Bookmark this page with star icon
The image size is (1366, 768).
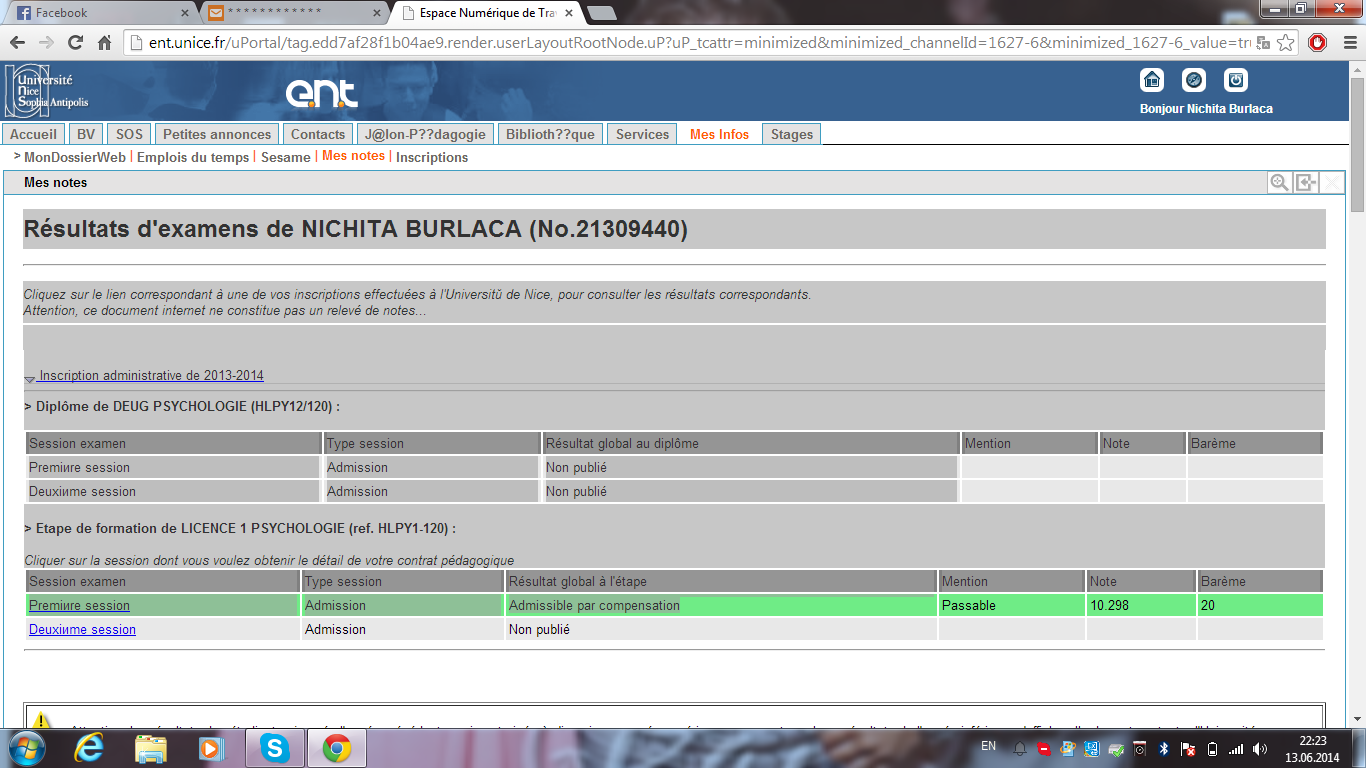(x=1286, y=43)
